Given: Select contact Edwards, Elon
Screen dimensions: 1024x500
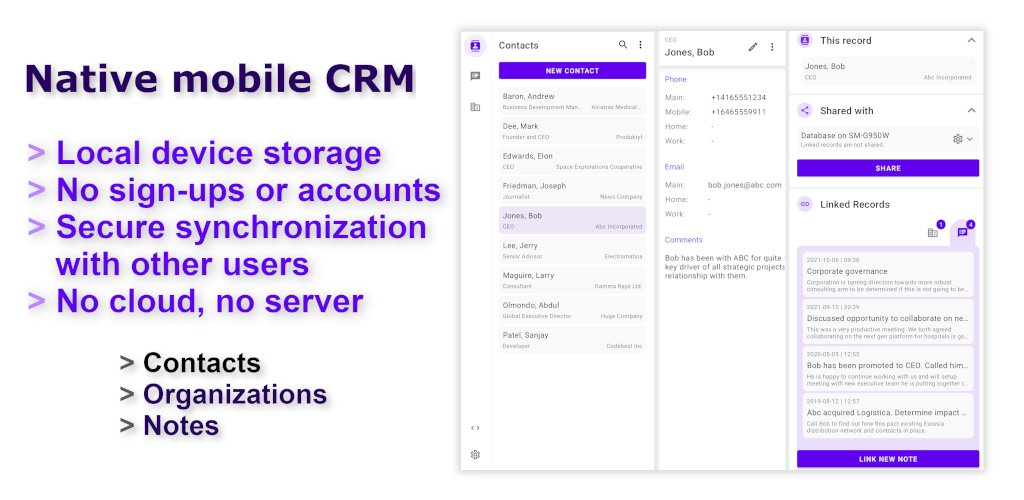Looking at the screenshot, I should click(572, 161).
